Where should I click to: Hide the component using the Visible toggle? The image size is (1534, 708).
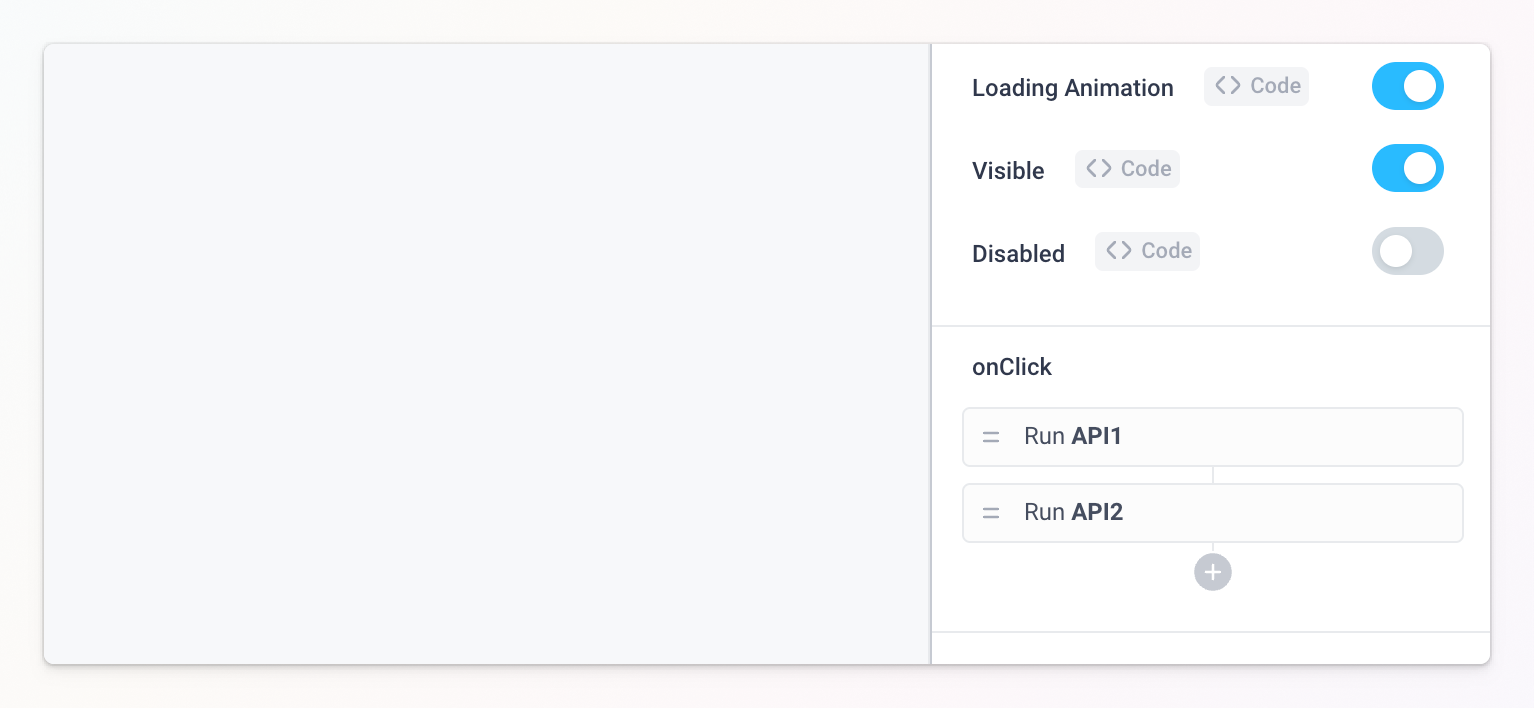tap(1408, 168)
